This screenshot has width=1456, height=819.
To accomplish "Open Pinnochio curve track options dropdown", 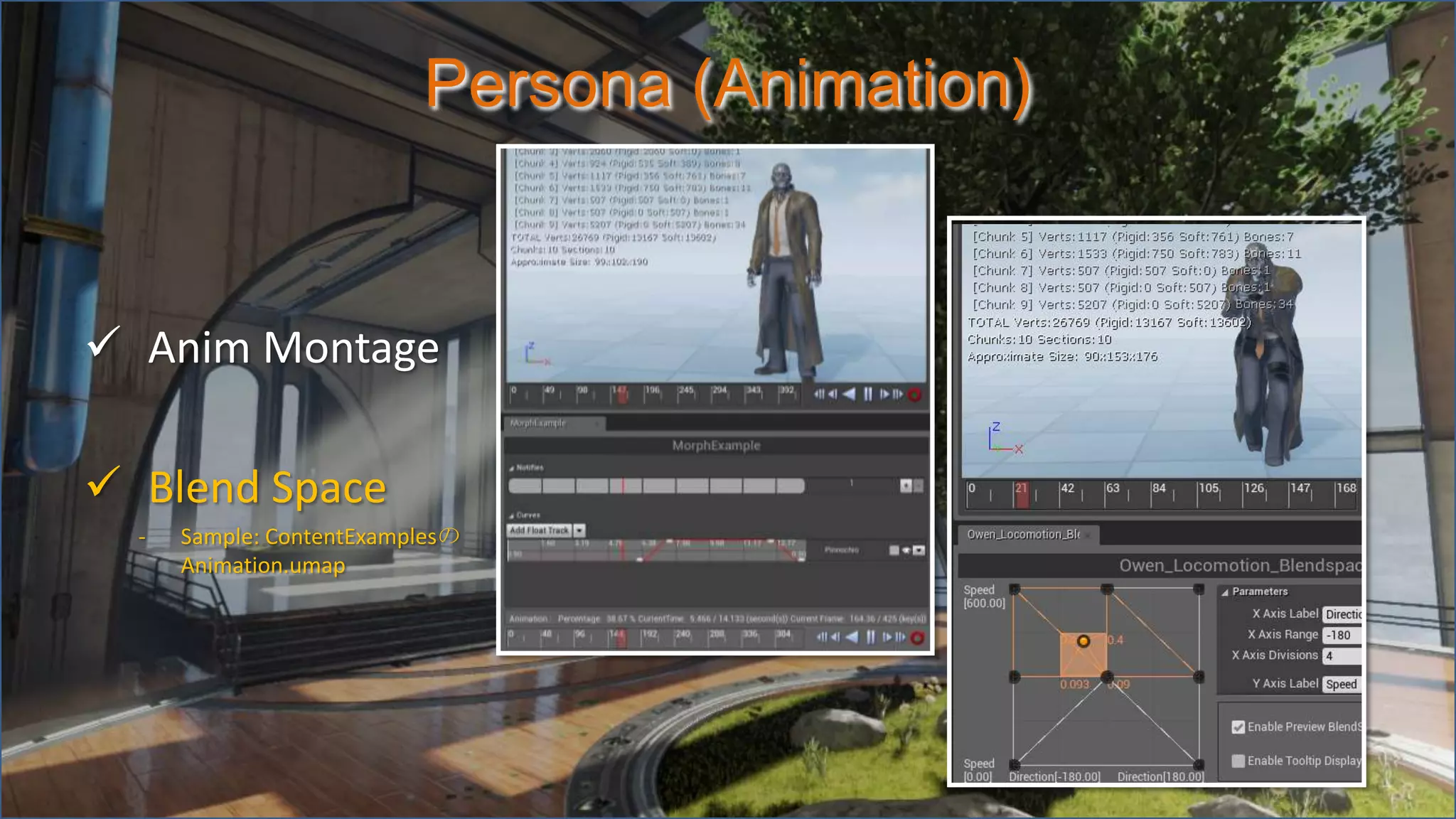I will 919,550.
